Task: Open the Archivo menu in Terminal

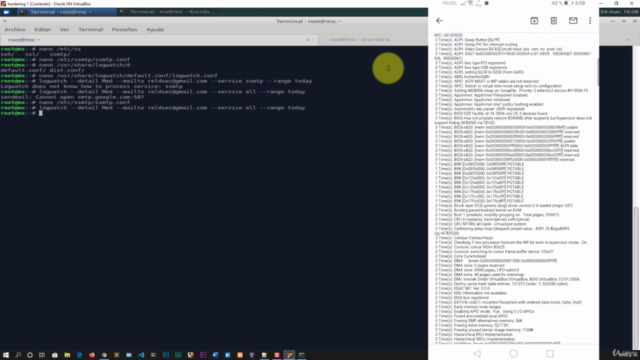Action: click(15, 29)
